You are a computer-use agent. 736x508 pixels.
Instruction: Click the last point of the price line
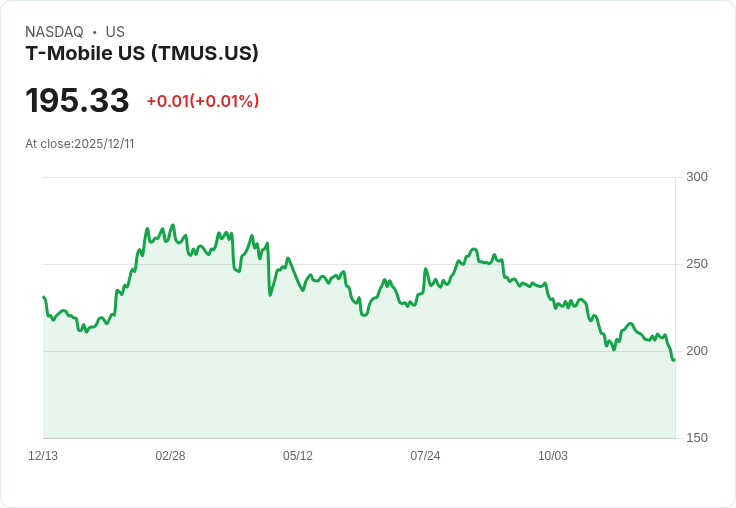[x=674, y=360]
